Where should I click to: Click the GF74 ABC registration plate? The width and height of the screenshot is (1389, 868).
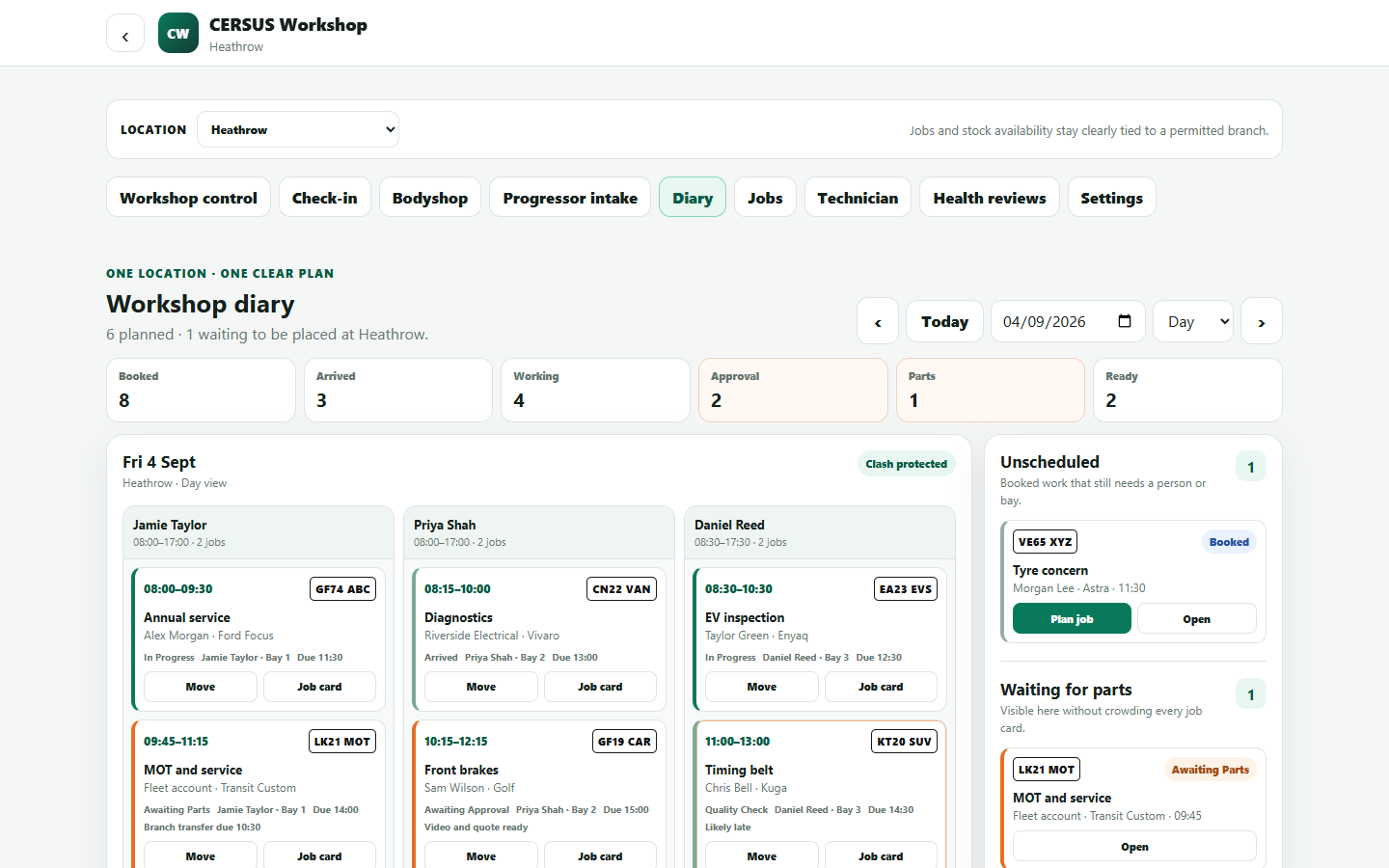point(342,589)
